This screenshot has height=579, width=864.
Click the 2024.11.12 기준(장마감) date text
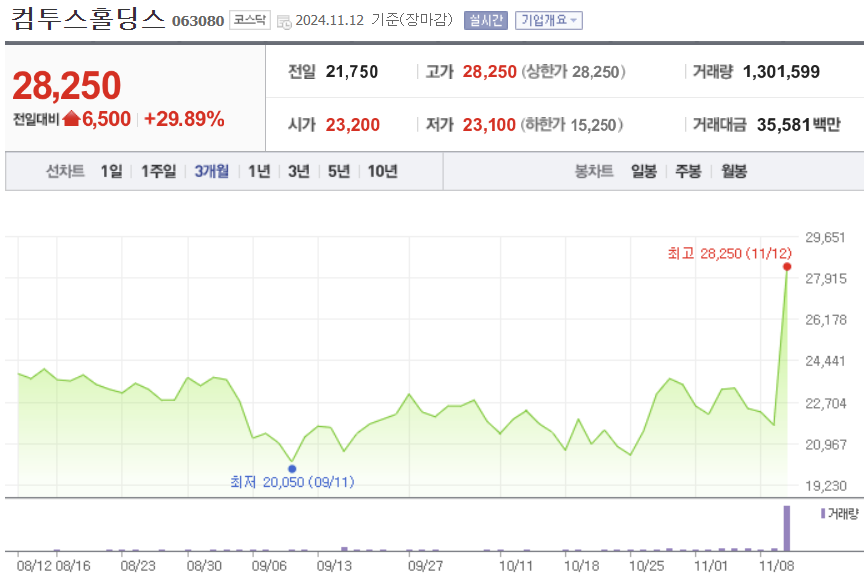pos(374,20)
